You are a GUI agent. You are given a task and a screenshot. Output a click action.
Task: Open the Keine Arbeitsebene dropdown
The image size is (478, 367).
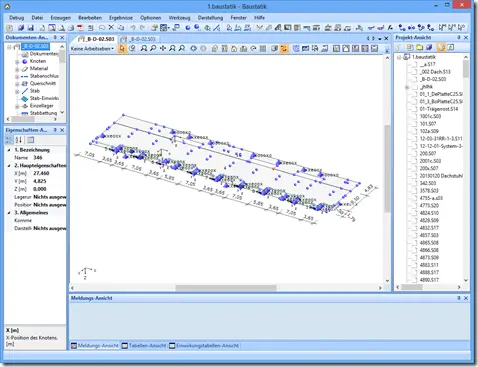pyautogui.click(x=92, y=49)
